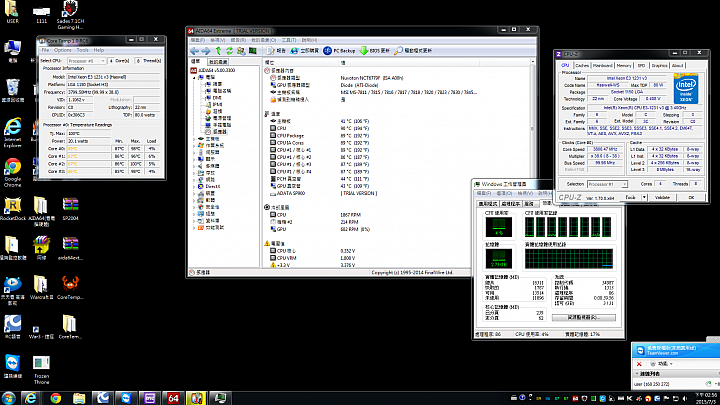Open Options menu in Core Temp
720x405 pixels.
pyautogui.click(x=63, y=50)
